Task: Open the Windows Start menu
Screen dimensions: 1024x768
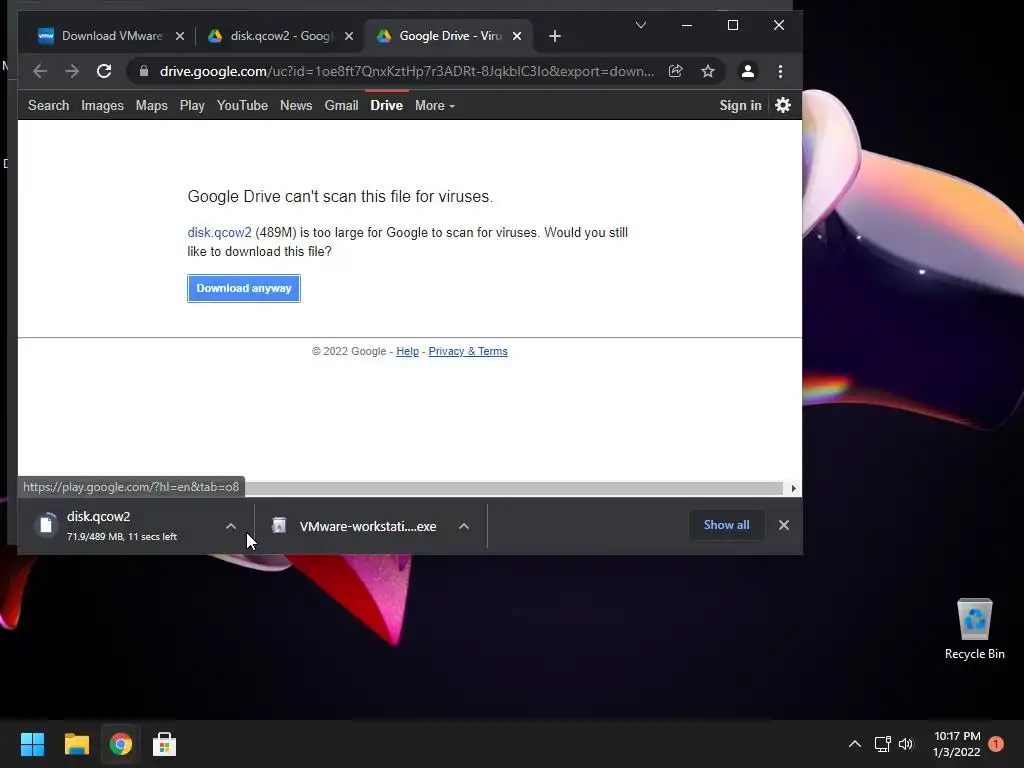Action: pos(32,744)
